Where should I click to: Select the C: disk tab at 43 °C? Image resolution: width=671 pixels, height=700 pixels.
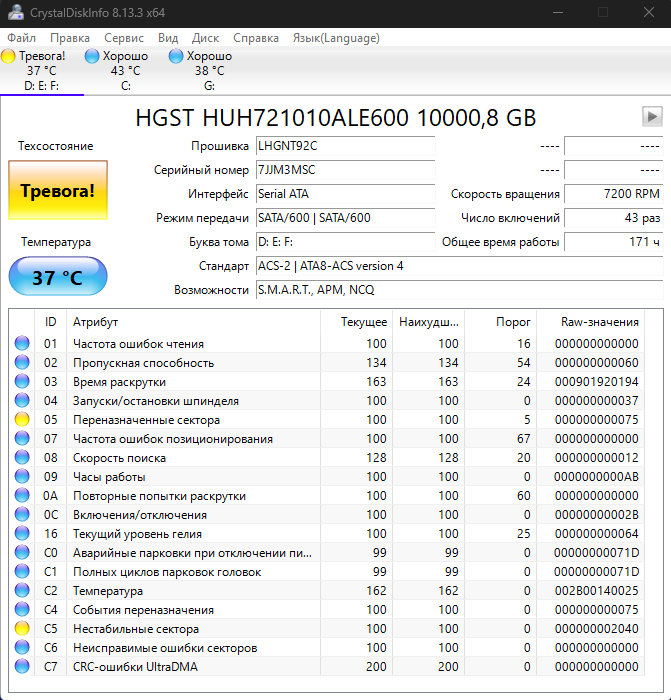[x=125, y=71]
